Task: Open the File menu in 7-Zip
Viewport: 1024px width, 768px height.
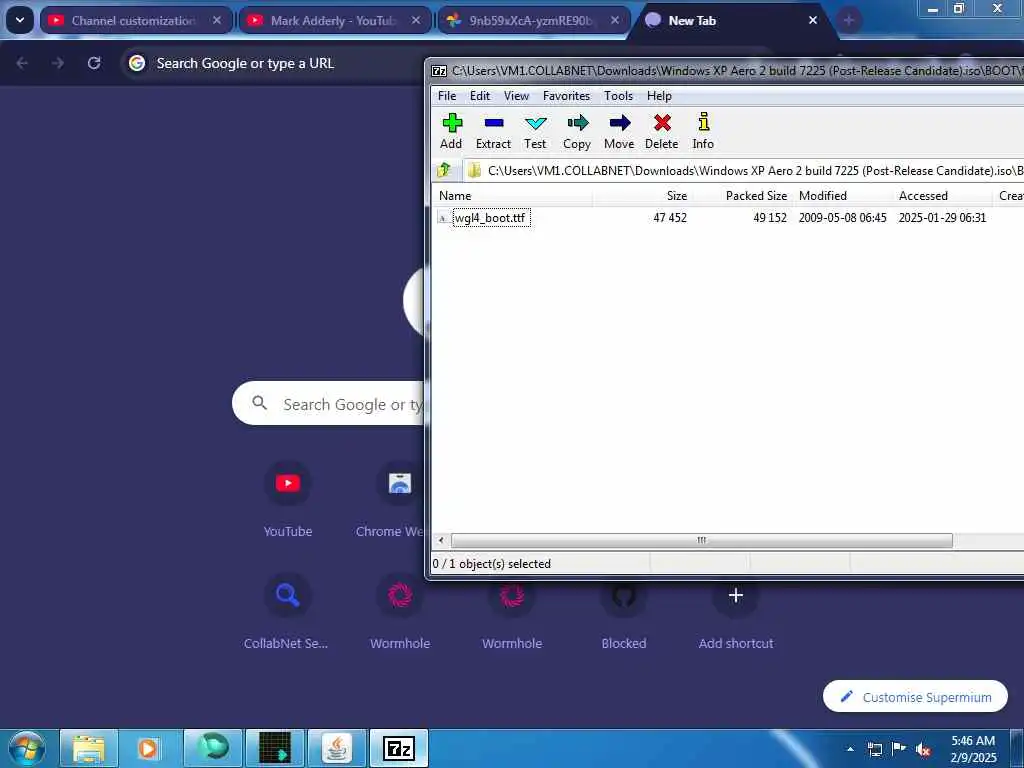Action: (447, 96)
